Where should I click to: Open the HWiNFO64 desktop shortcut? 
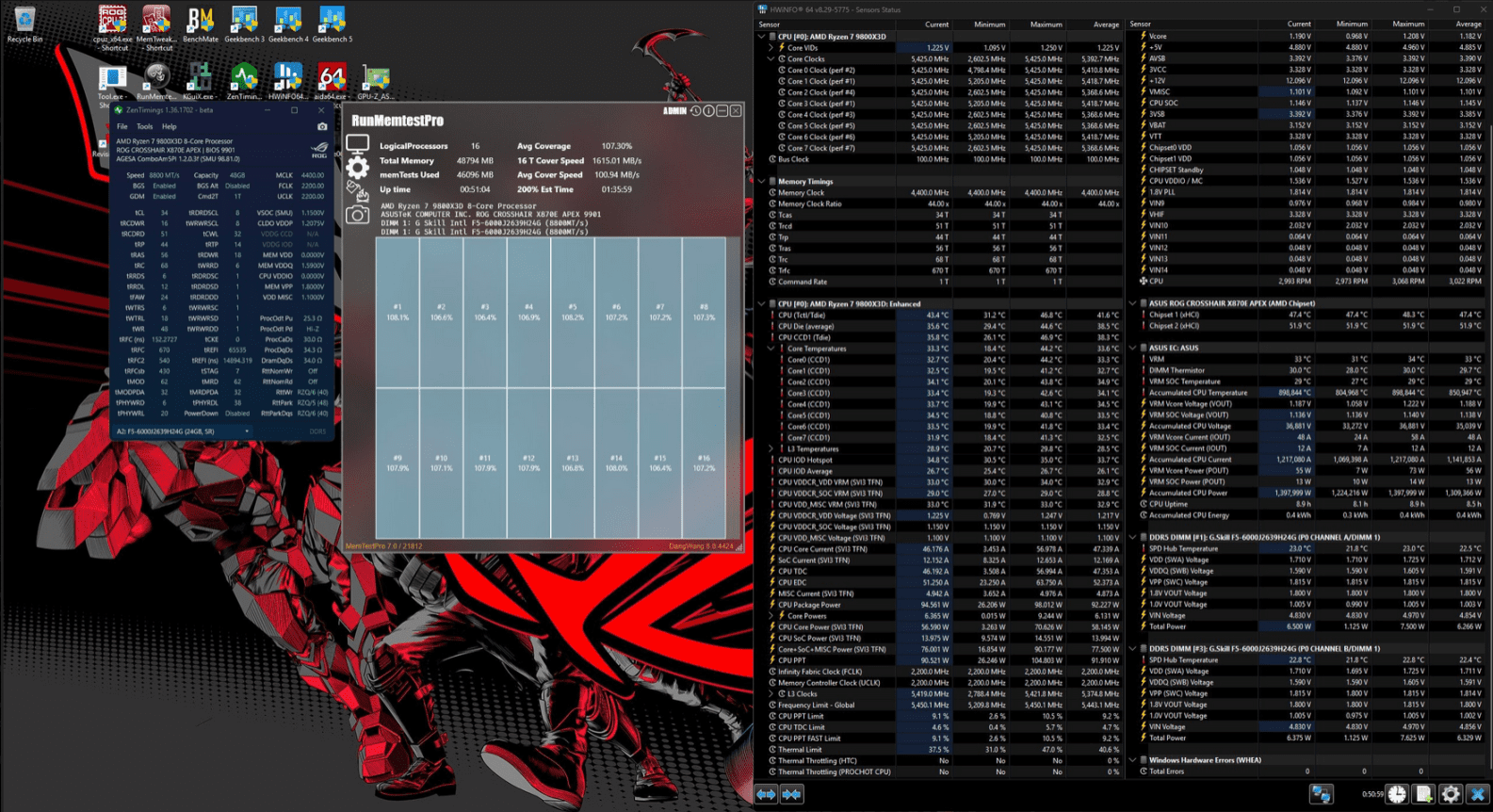click(x=287, y=82)
